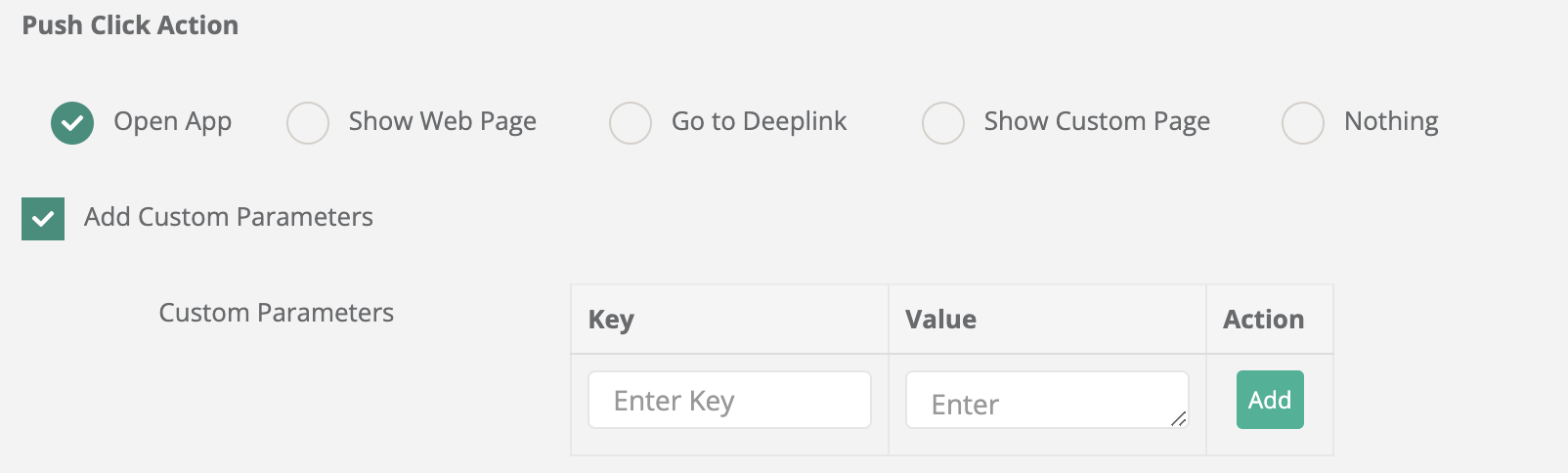Click the Value column header
Screen dimensions: 1568x473
pyautogui.click(x=940, y=320)
